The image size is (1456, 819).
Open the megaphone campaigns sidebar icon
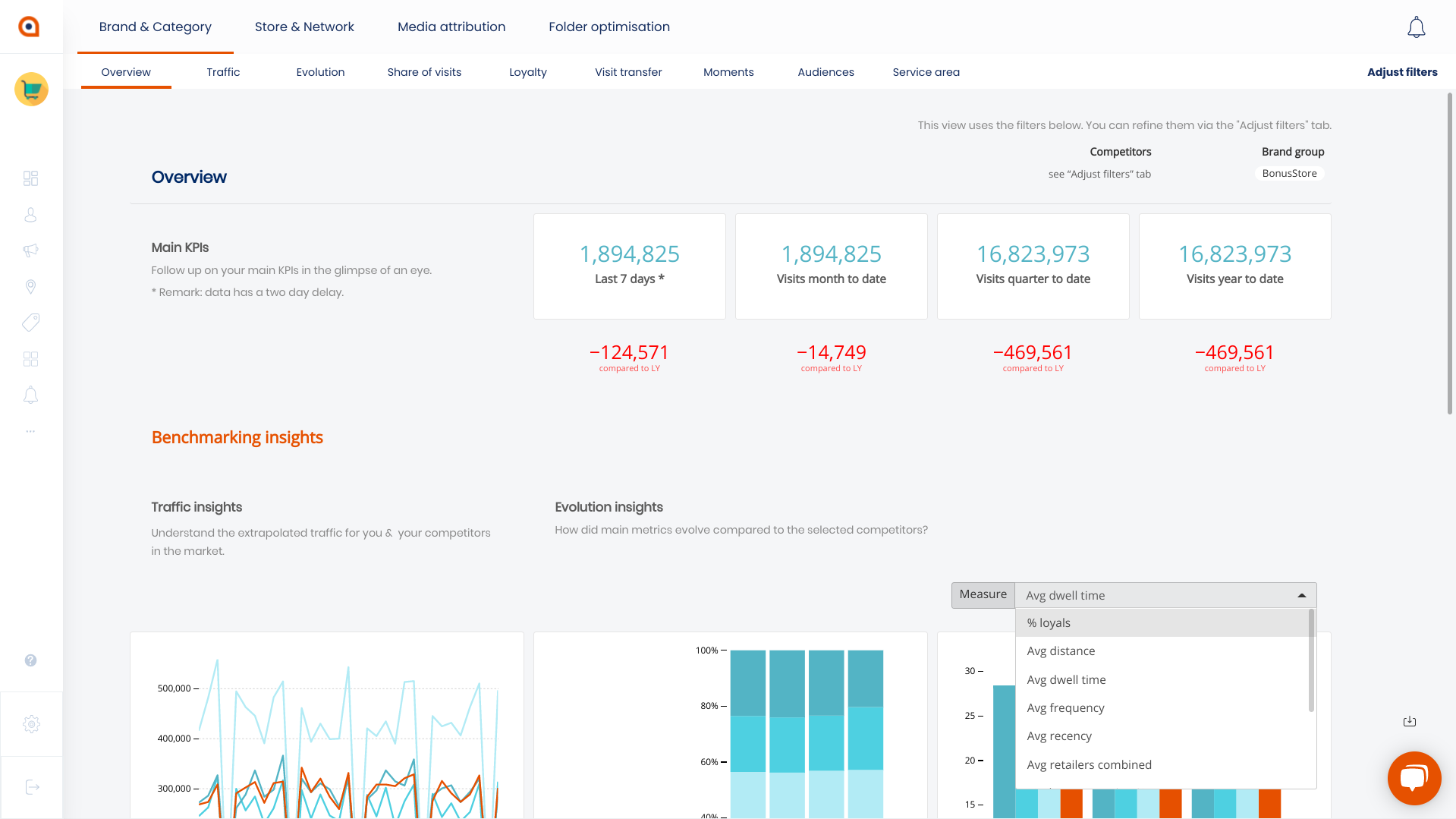click(30, 250)
